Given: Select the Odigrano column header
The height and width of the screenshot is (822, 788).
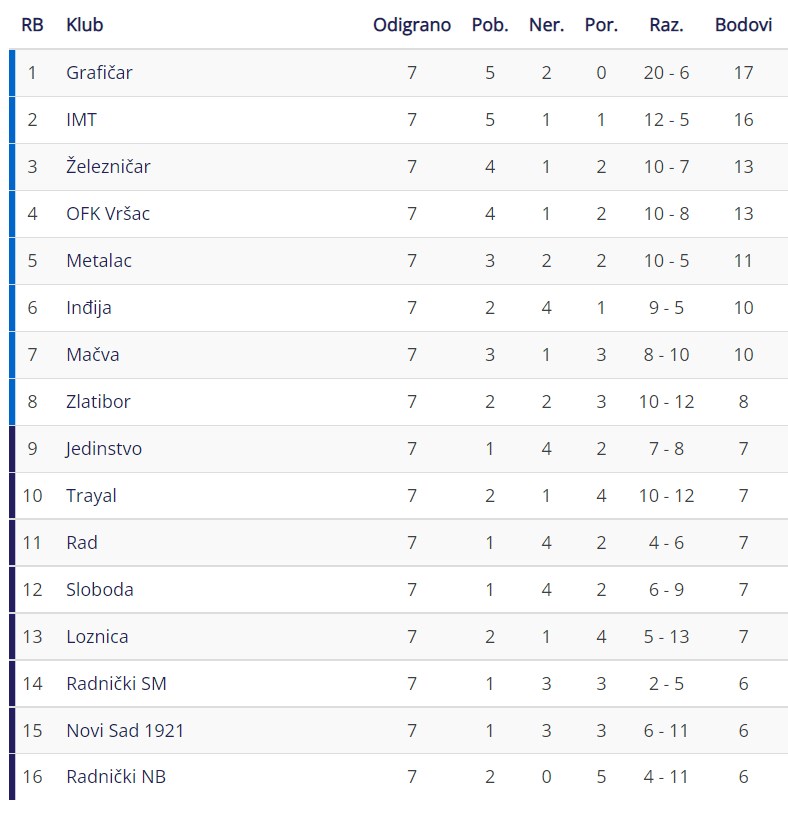Looking at the screenshot, I should [412, 25].
